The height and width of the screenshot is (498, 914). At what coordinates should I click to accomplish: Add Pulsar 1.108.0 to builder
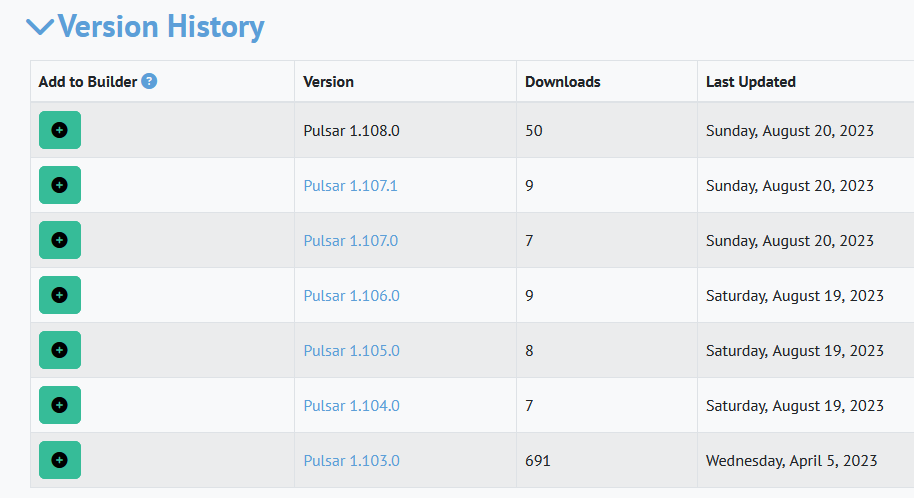(x=59, y=130)
